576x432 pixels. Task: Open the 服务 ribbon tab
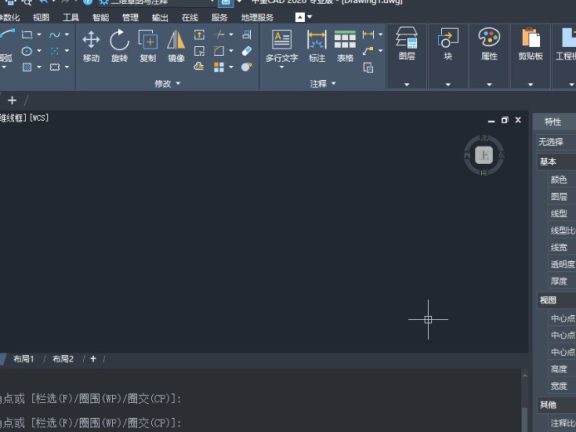tap(220, 17)
